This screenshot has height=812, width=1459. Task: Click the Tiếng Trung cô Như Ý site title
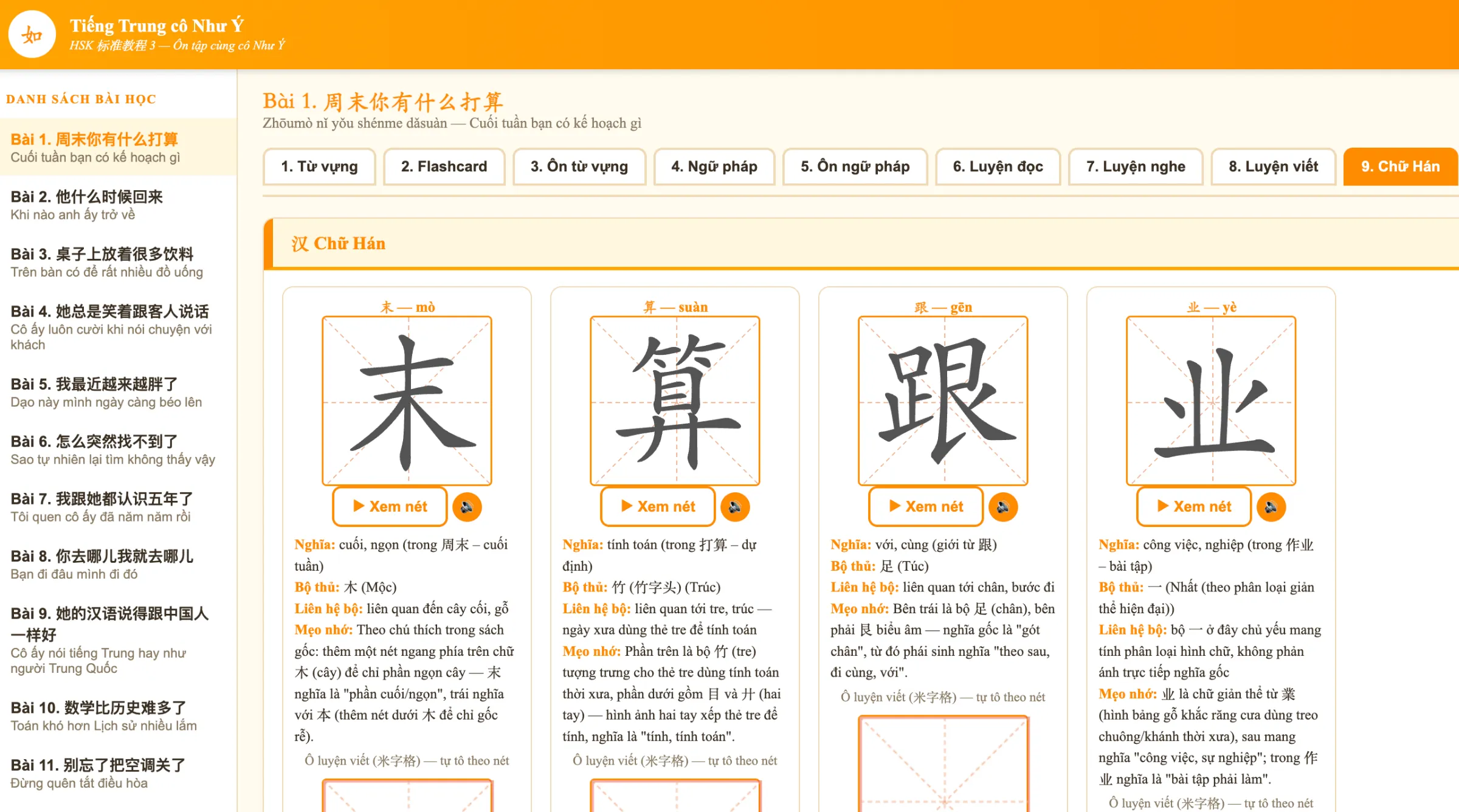coord(157,26)
